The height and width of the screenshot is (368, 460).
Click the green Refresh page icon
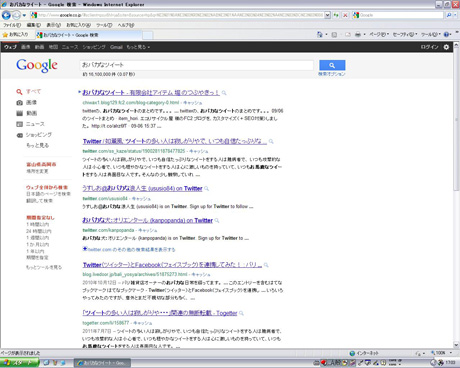pos(336,15)
